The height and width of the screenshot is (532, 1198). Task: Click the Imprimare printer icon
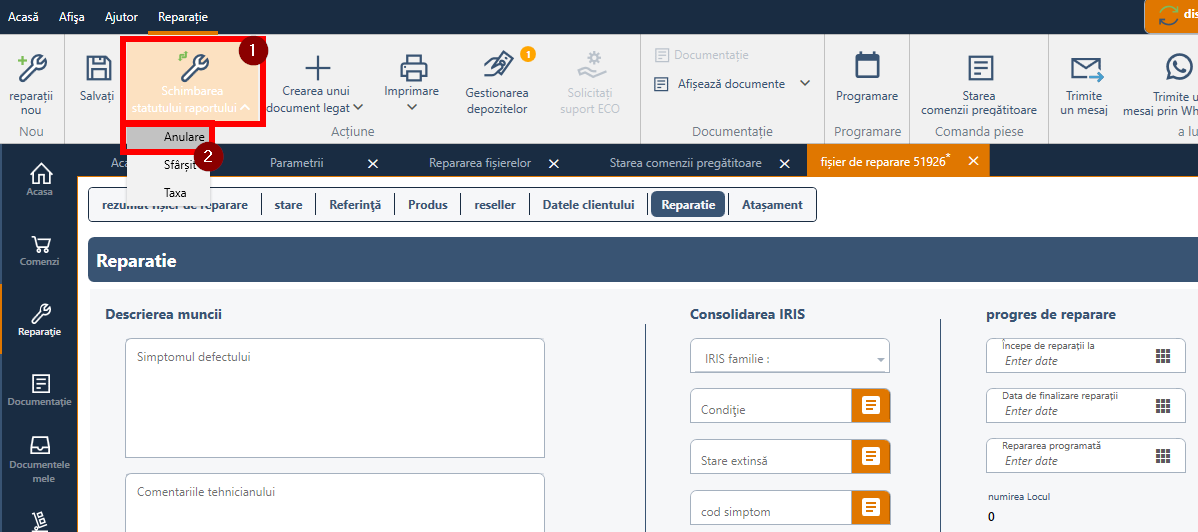point(413,67)
